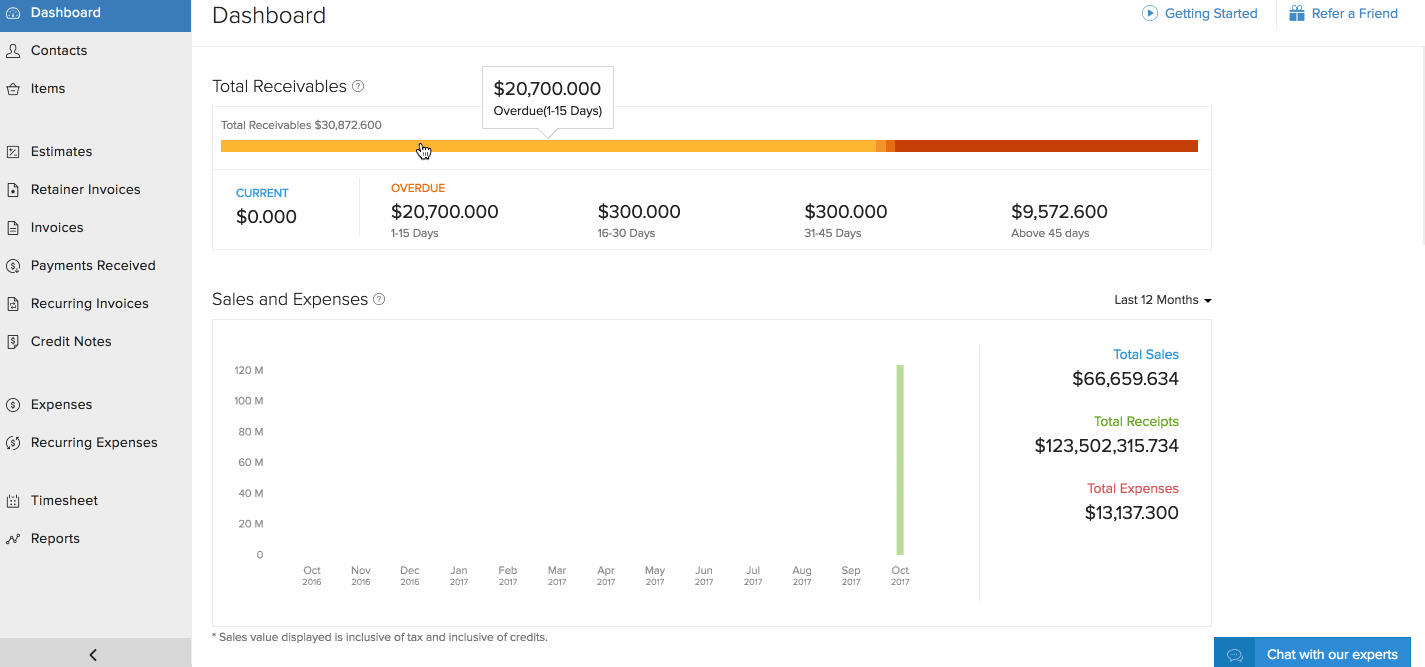1425x667 pixels.
Task: Click the Items basket icon
Action: click(x=13, y=89)
